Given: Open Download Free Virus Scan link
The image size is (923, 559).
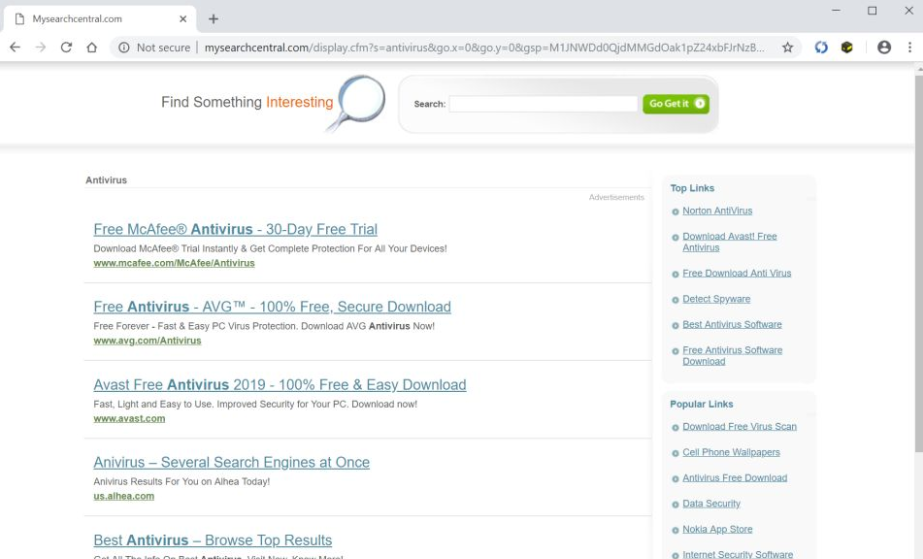Looking at the screenshot, I should click(739, 427).
